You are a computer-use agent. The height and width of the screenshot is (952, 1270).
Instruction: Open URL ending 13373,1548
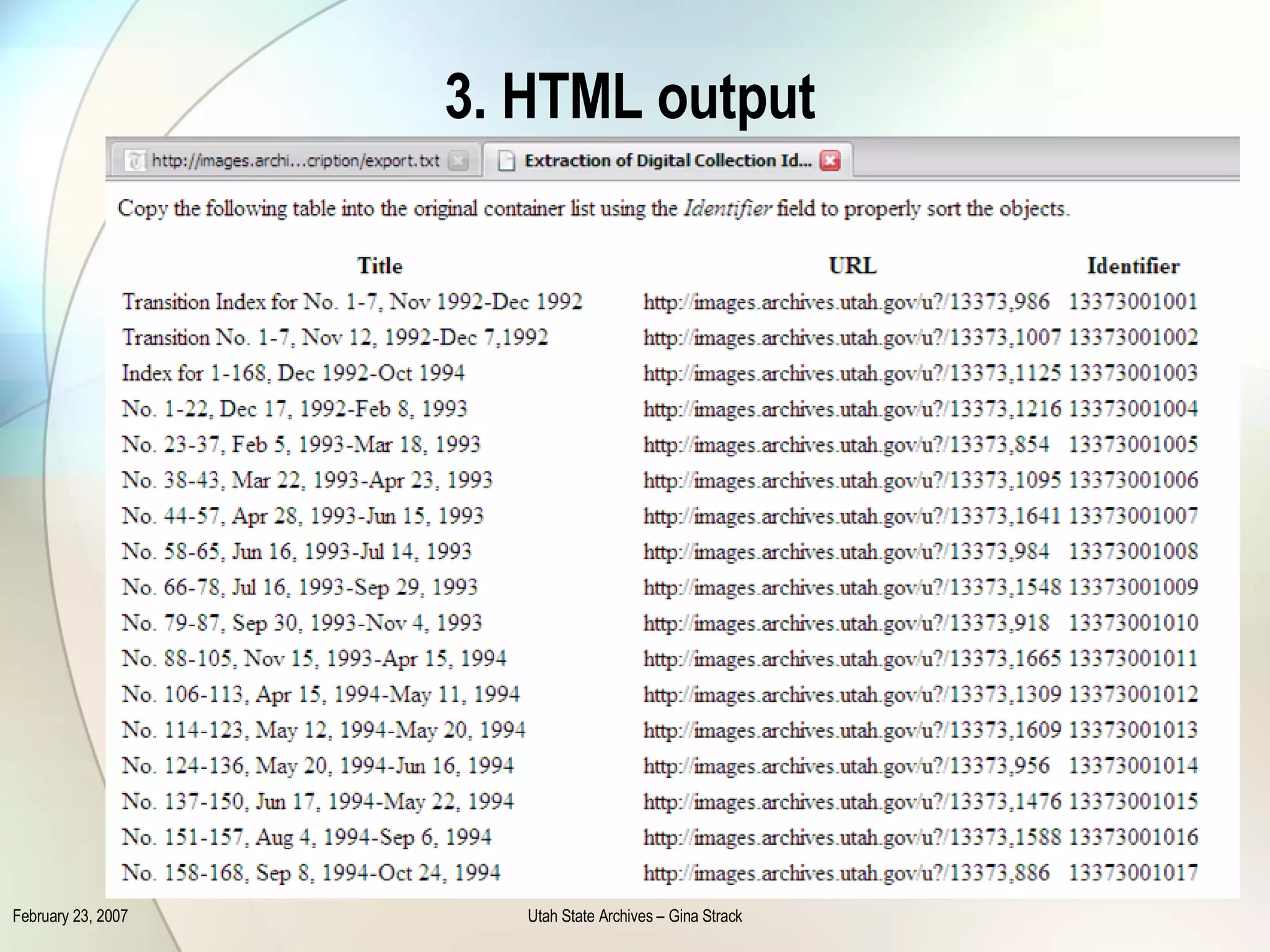(x=852, y=588)
